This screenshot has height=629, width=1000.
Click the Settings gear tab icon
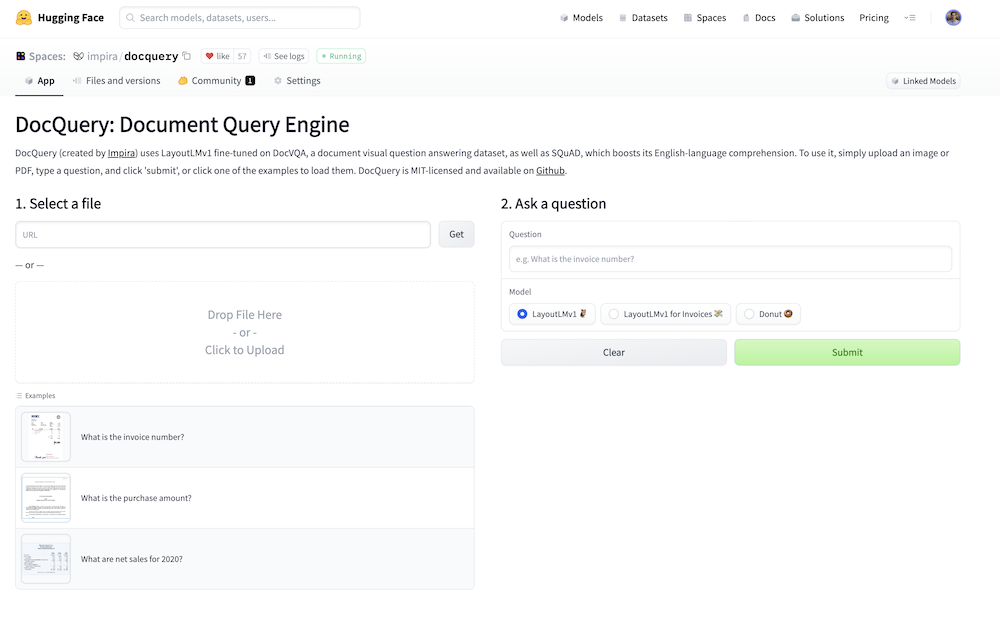pyautogui.click(x=278, y=80)
